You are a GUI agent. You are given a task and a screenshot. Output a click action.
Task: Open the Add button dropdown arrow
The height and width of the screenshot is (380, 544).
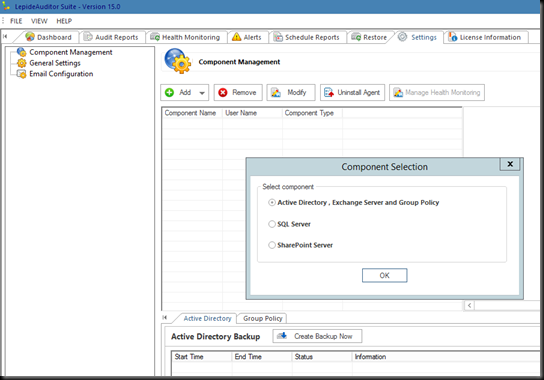click(x=202, y=93)
